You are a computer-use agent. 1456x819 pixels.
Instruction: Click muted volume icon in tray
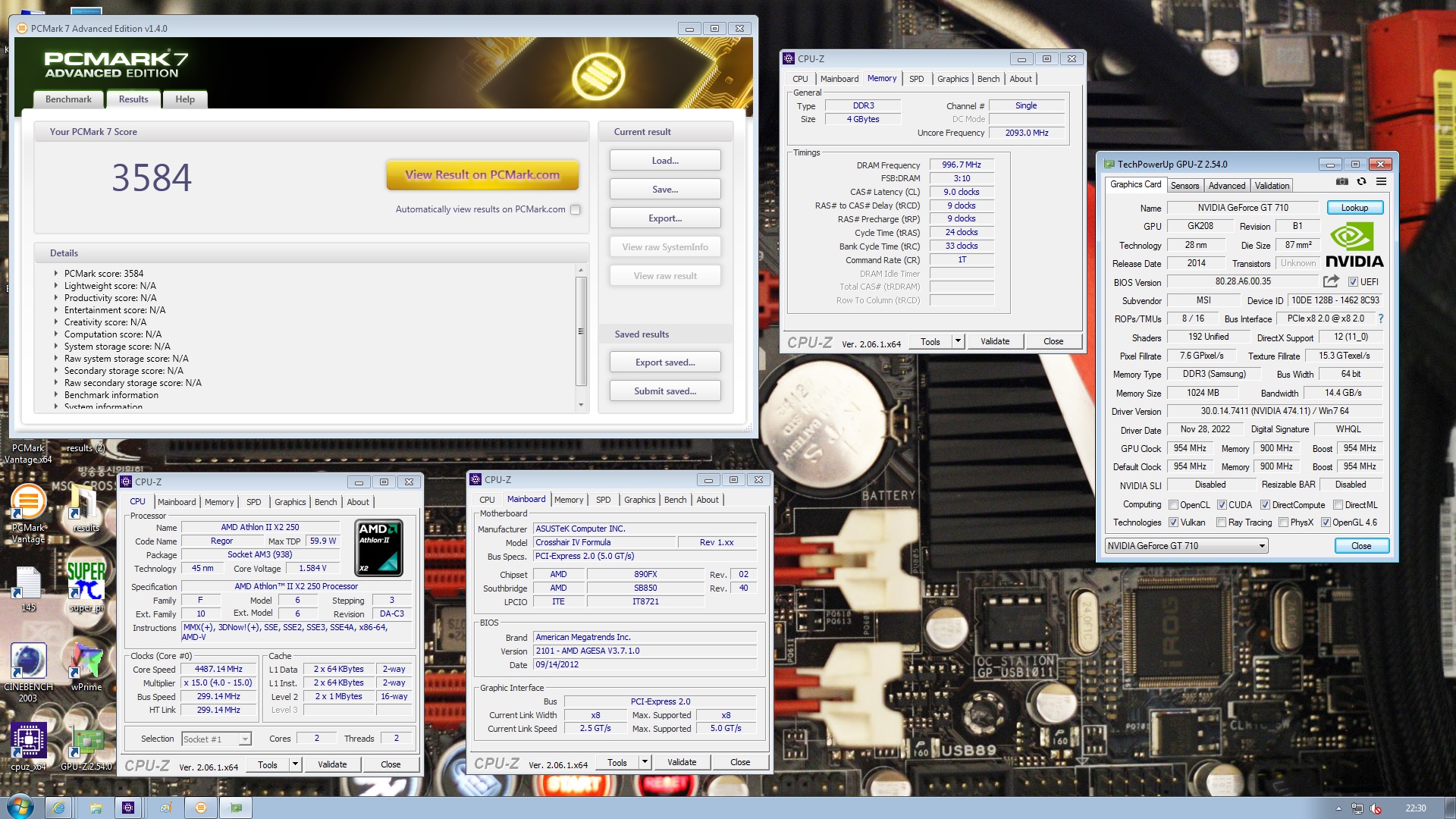point(1376,808)
